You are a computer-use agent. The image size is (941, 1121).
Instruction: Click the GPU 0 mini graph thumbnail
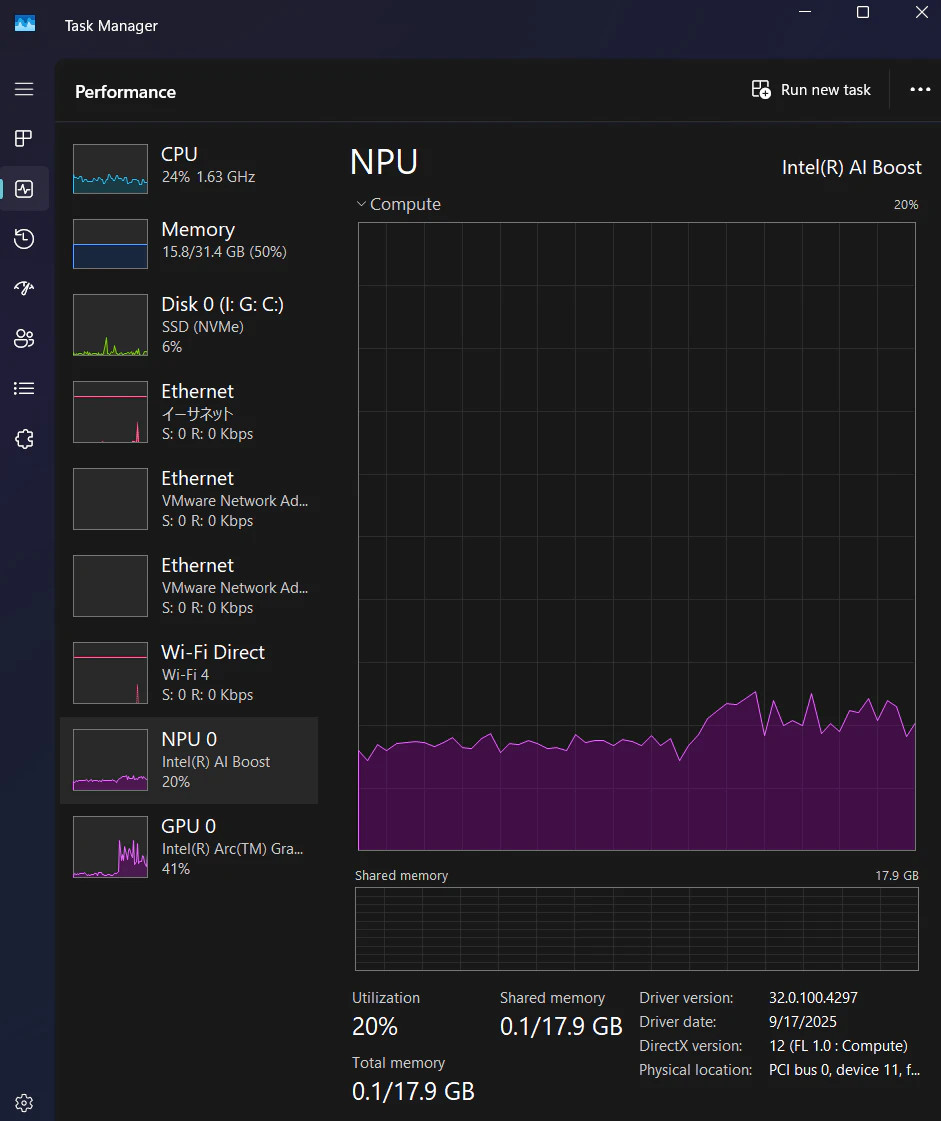click(x=110, y=846)
